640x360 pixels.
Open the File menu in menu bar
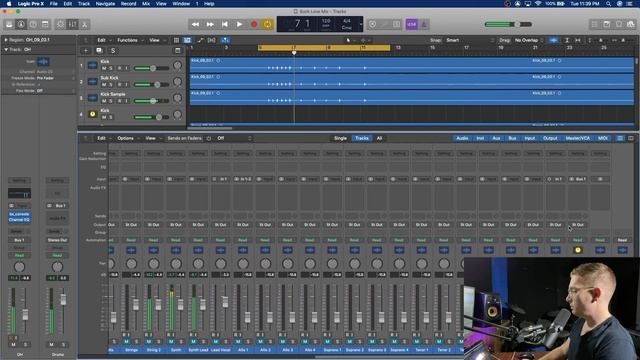(53, 4)
